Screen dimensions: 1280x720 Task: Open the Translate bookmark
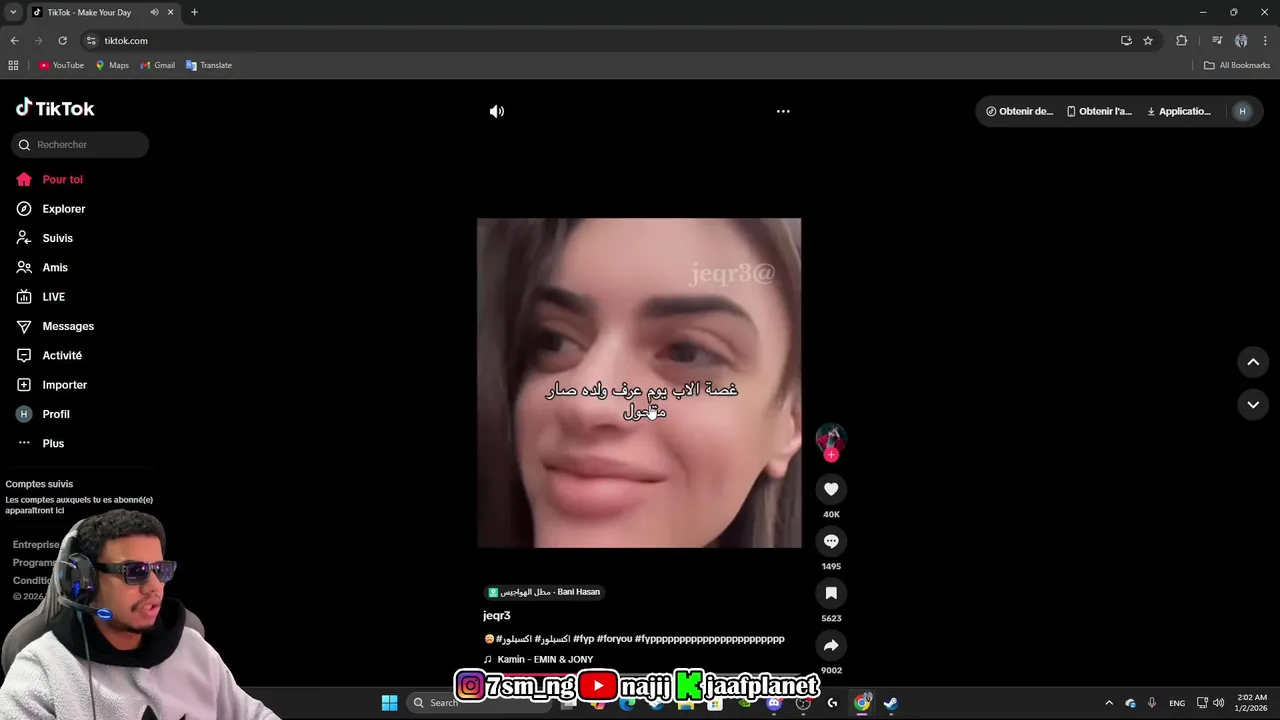(x=209, y=65)
